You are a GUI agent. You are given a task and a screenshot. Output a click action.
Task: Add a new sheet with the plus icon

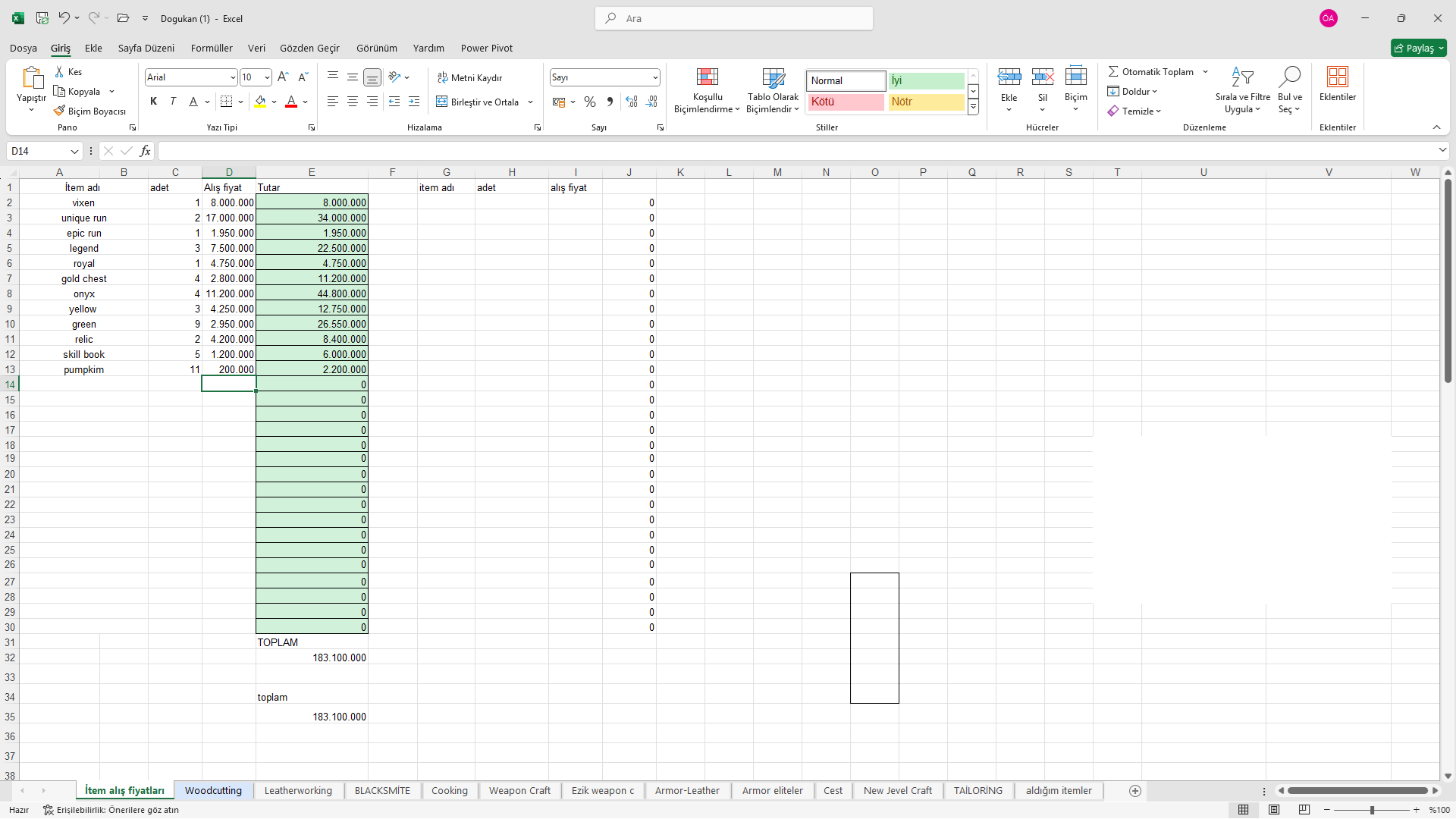click(1135, 791)
